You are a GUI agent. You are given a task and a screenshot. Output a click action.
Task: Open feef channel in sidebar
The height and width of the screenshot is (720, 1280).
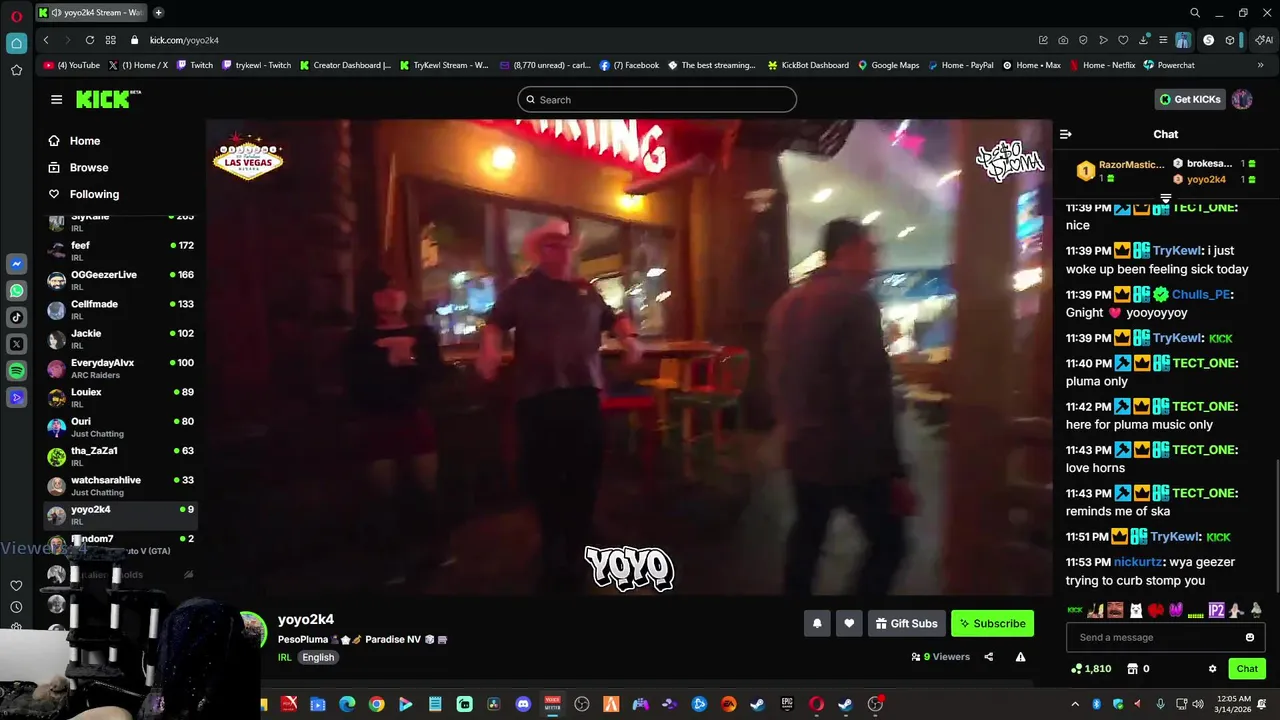tap(120, 250)
